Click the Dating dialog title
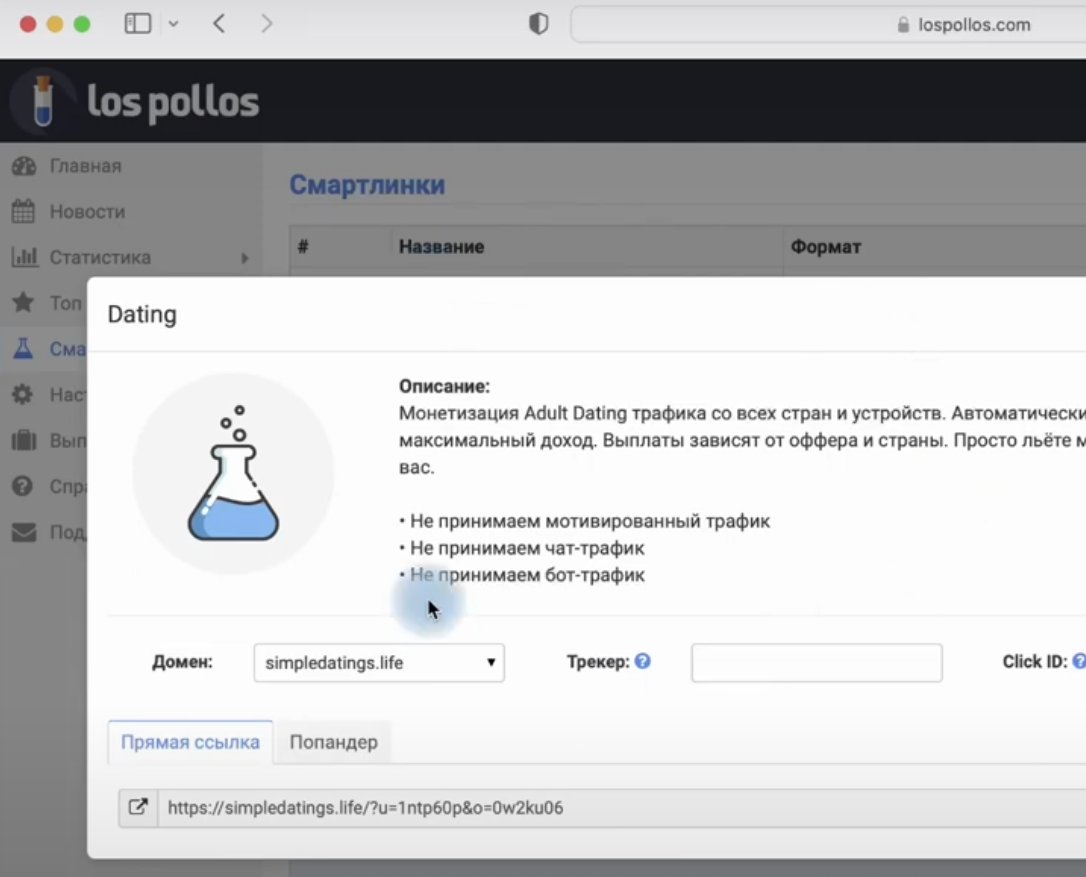Viewport: 1086px width, 877px height. pyautogui.click(x=142, y=315)
